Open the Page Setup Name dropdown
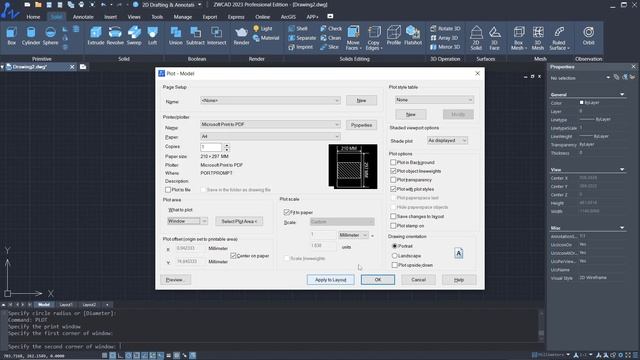This screenshot has width=640, height=360. coord(270,100)
